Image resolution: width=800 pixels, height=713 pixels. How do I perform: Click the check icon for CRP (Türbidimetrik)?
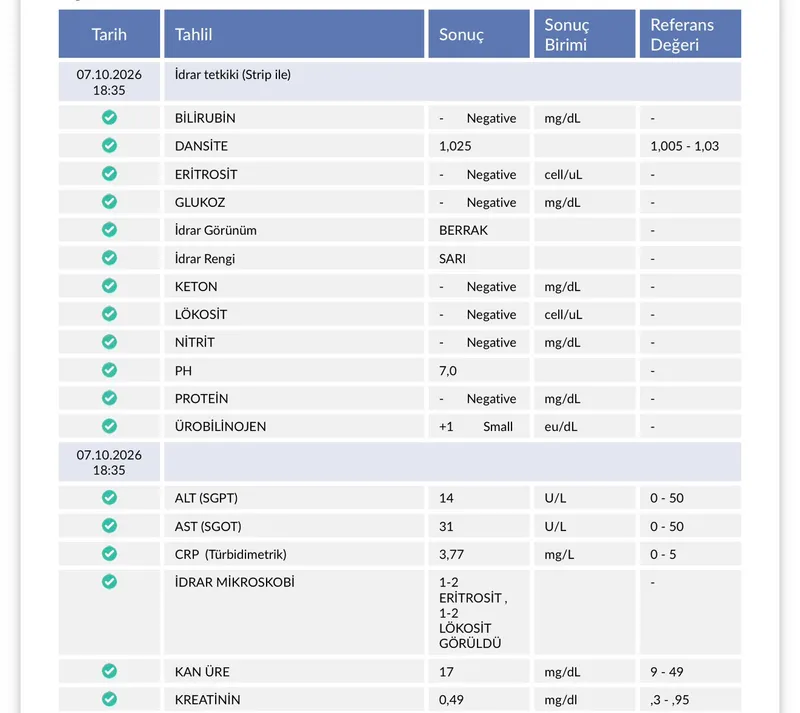(x=109, y=553)
